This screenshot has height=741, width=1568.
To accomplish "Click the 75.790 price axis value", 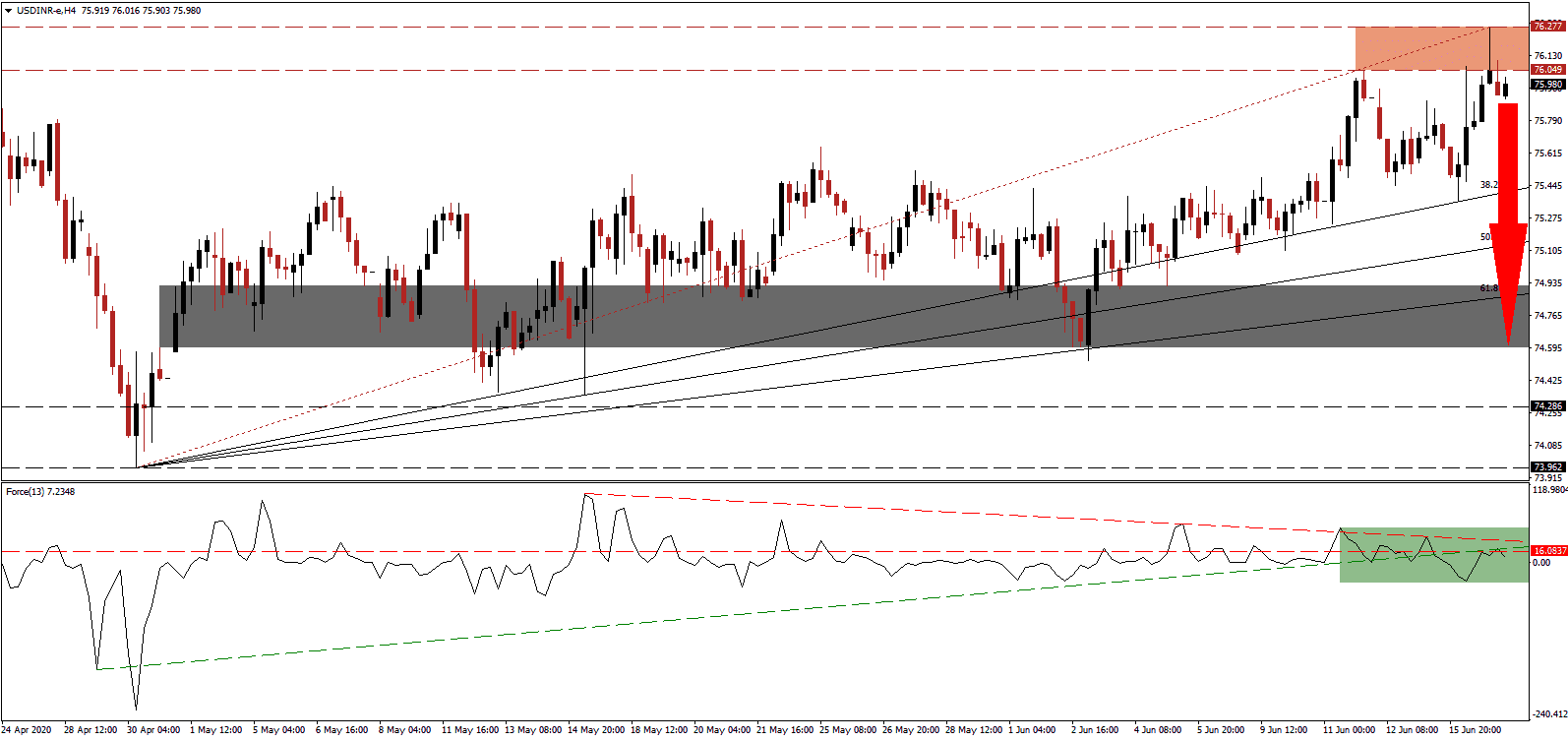I will coord(1548,121).
